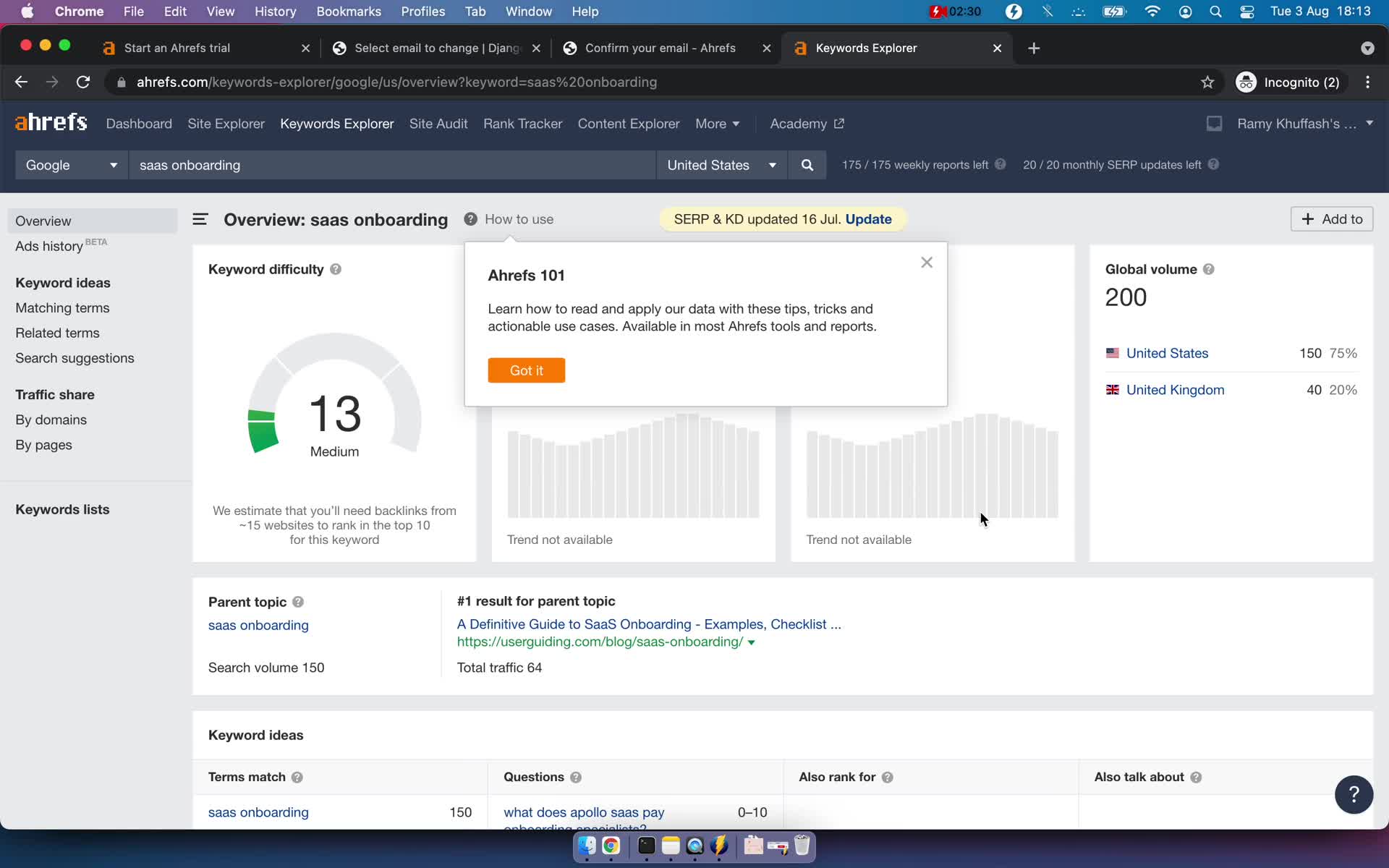The height and width of the screenshot is (868, 1389).
Task: Click the Keywords Explorer nav icon
Action: pos(337,123)
